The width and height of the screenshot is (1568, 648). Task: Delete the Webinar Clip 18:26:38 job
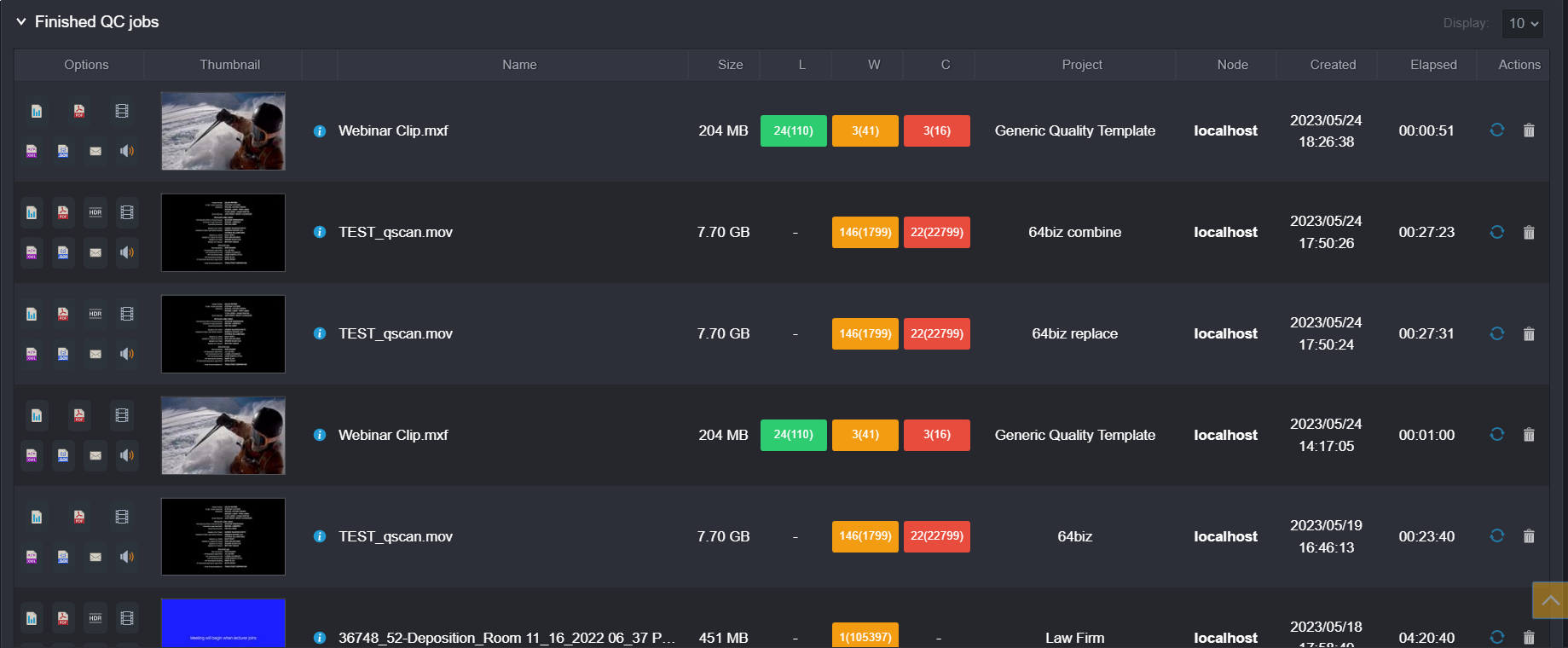[1529, 130]
